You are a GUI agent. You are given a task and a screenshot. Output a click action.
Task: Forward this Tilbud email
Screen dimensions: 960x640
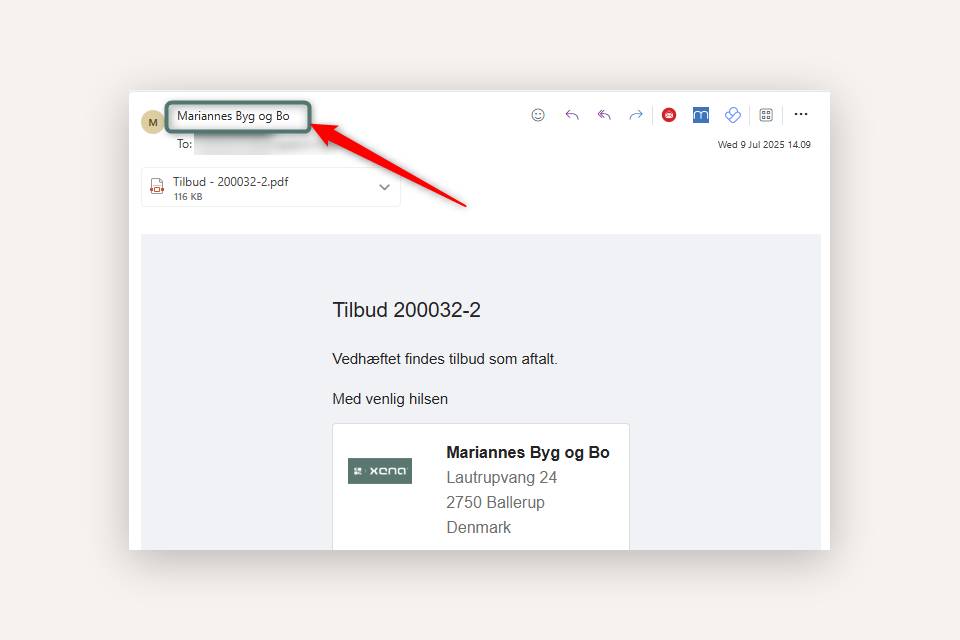coord(636,115)
